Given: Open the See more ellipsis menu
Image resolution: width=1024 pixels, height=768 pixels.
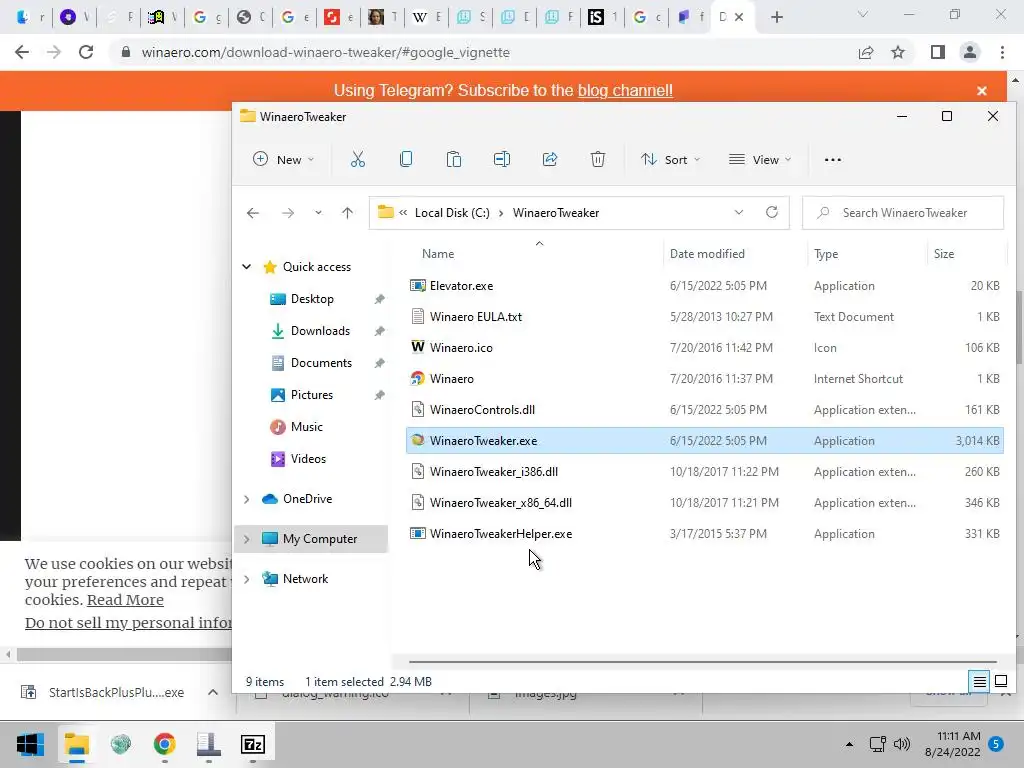Looking at the screenshot, I should point(833,159).
